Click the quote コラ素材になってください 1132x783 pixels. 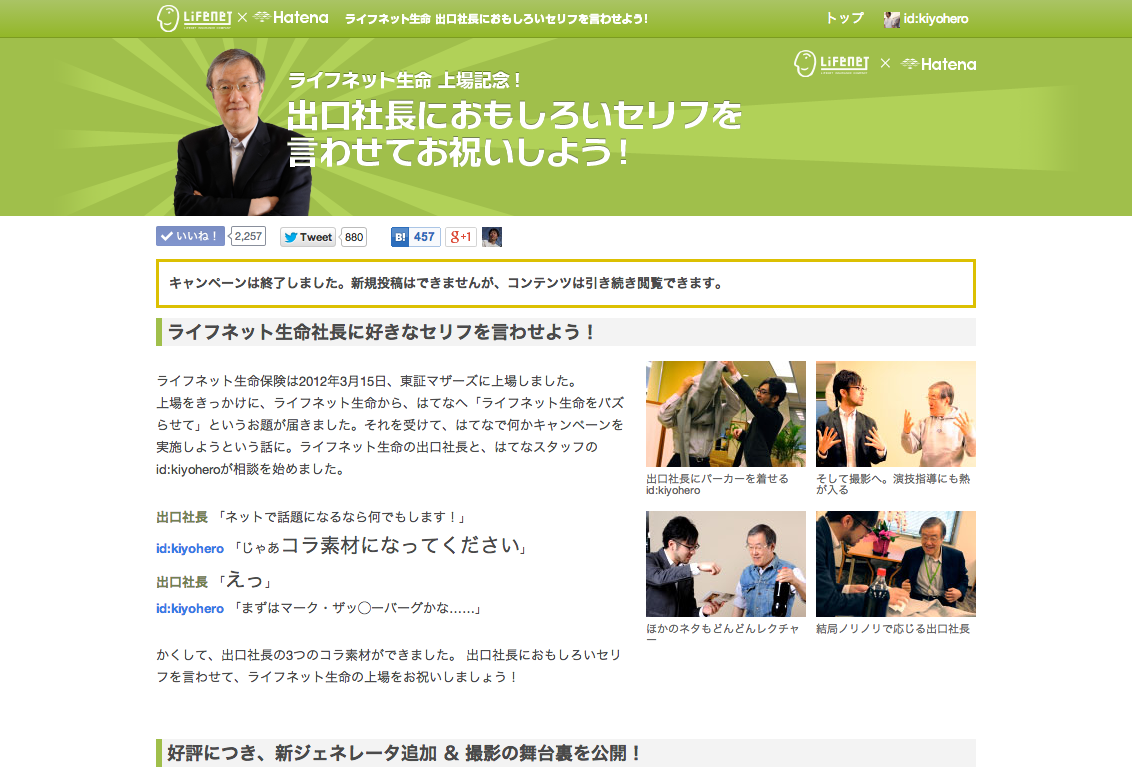[401, 545]
